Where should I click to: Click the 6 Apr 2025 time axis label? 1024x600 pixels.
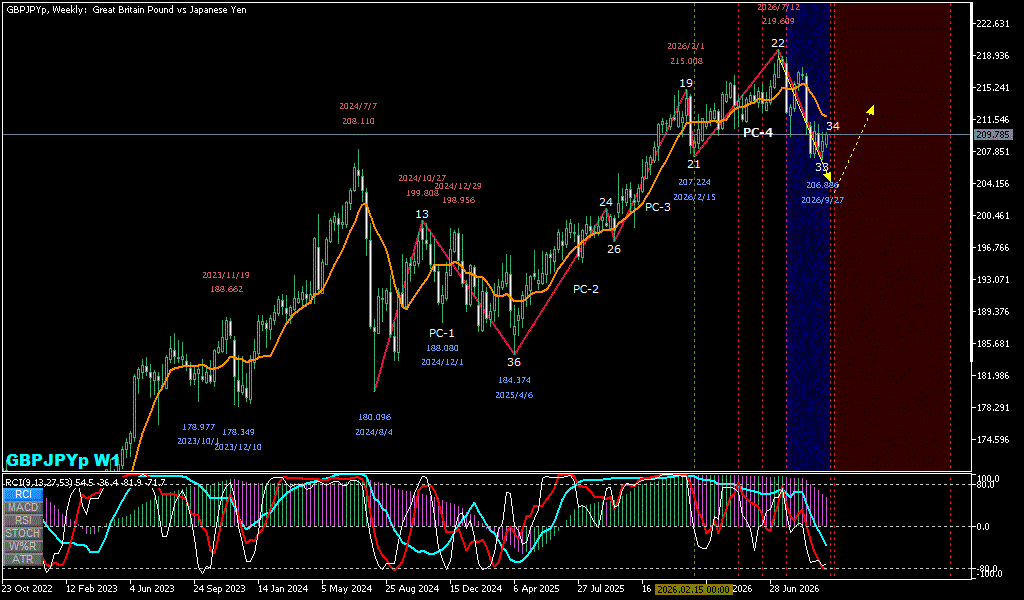coord(536,589)
